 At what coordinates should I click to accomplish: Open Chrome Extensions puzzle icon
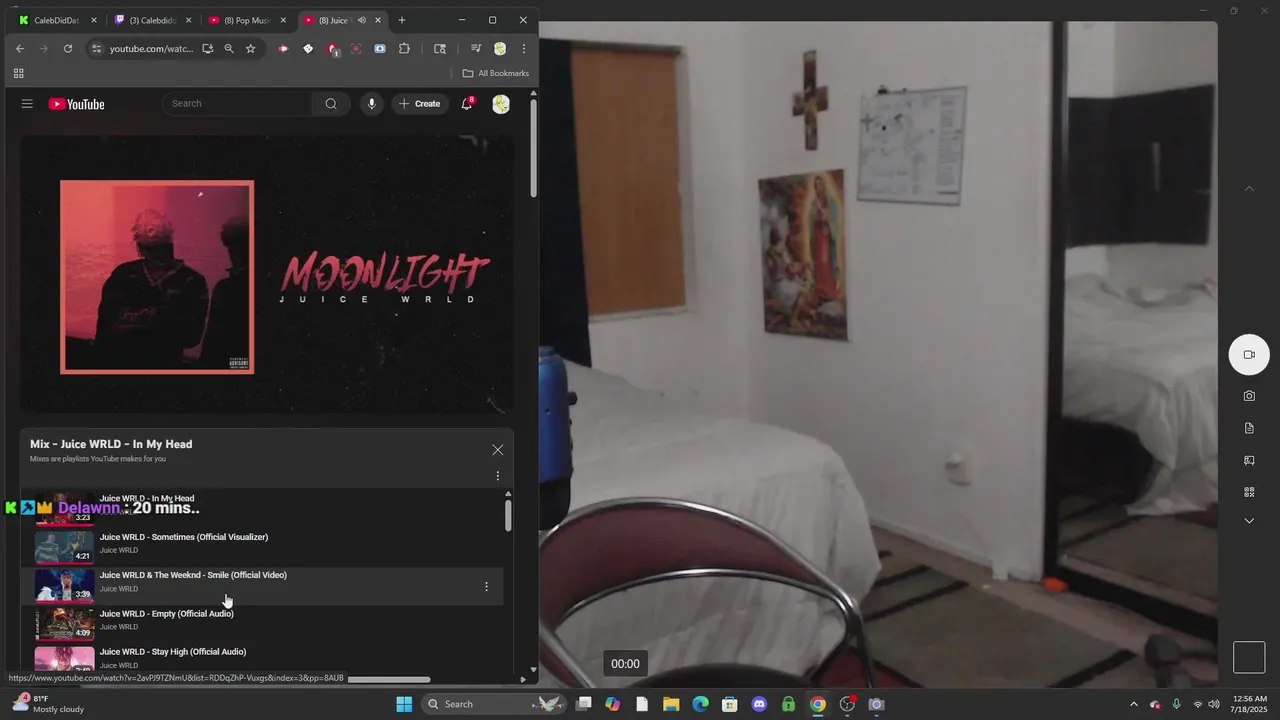(x=404, y=48)
